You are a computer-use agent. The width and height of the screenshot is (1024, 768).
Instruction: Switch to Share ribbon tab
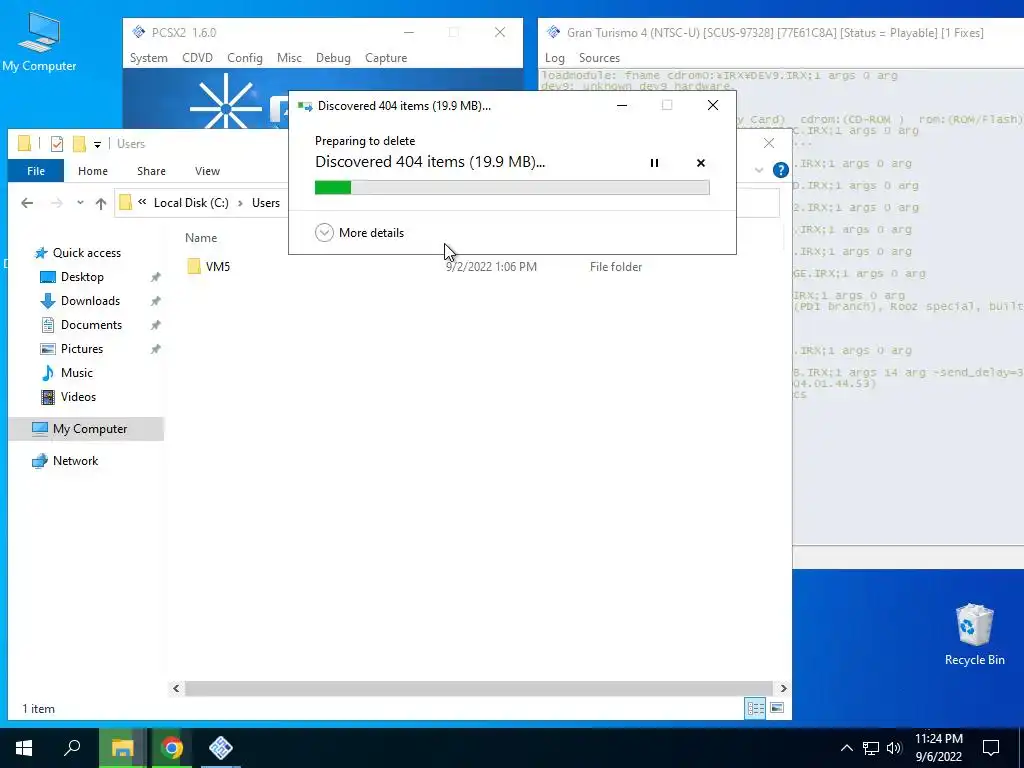pyautogui.click(x=151, y=171)
